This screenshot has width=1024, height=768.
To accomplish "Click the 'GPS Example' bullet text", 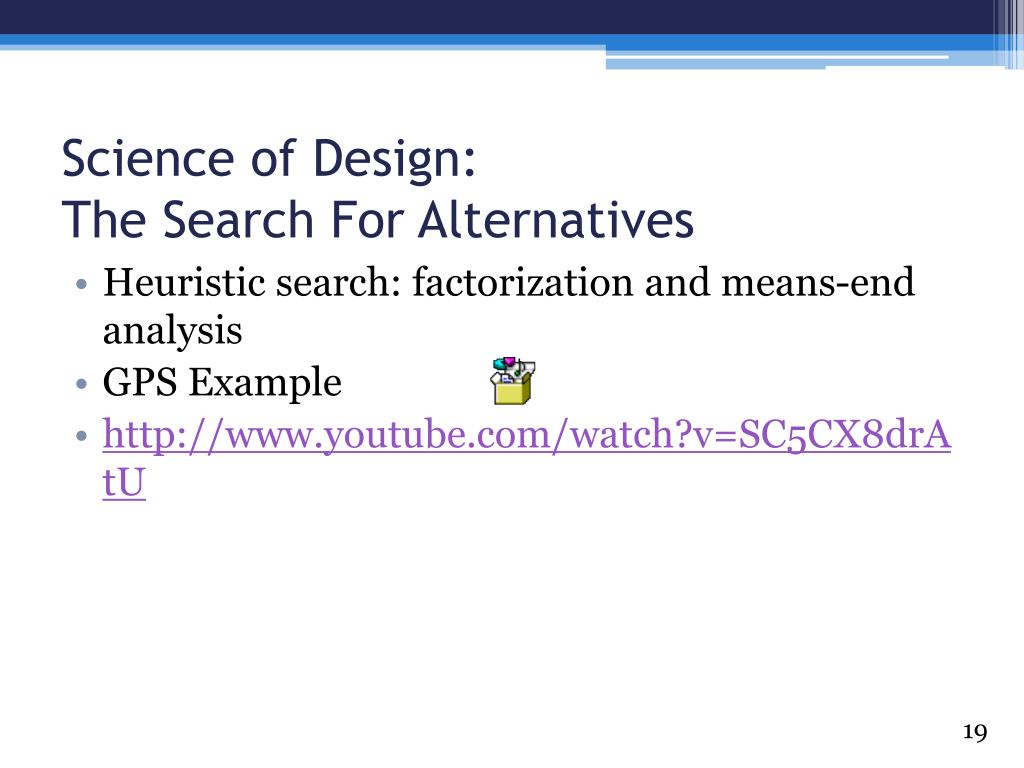I will click(x=222, y=382).
